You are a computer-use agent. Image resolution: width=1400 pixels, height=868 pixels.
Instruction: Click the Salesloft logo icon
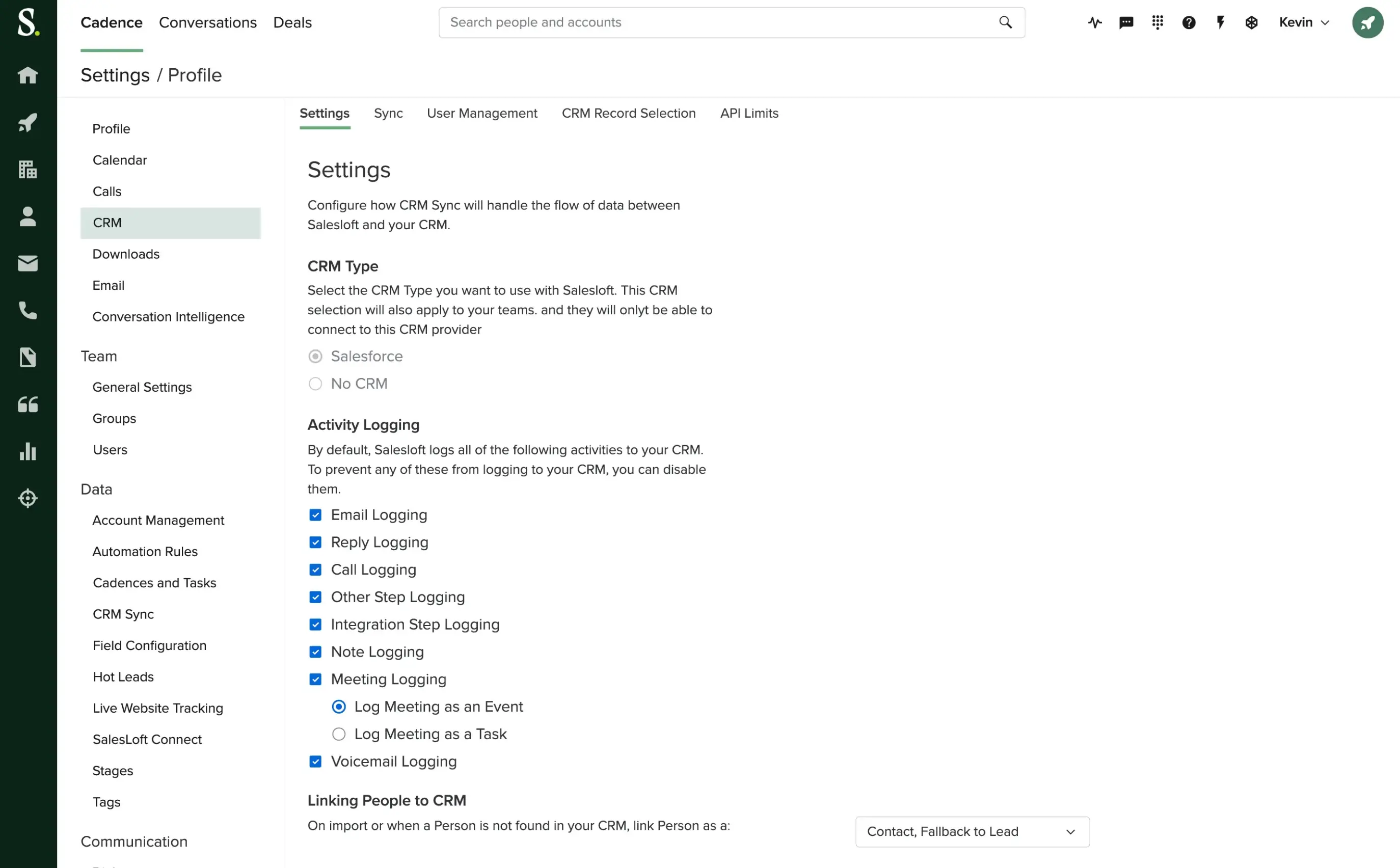[28, 23]
